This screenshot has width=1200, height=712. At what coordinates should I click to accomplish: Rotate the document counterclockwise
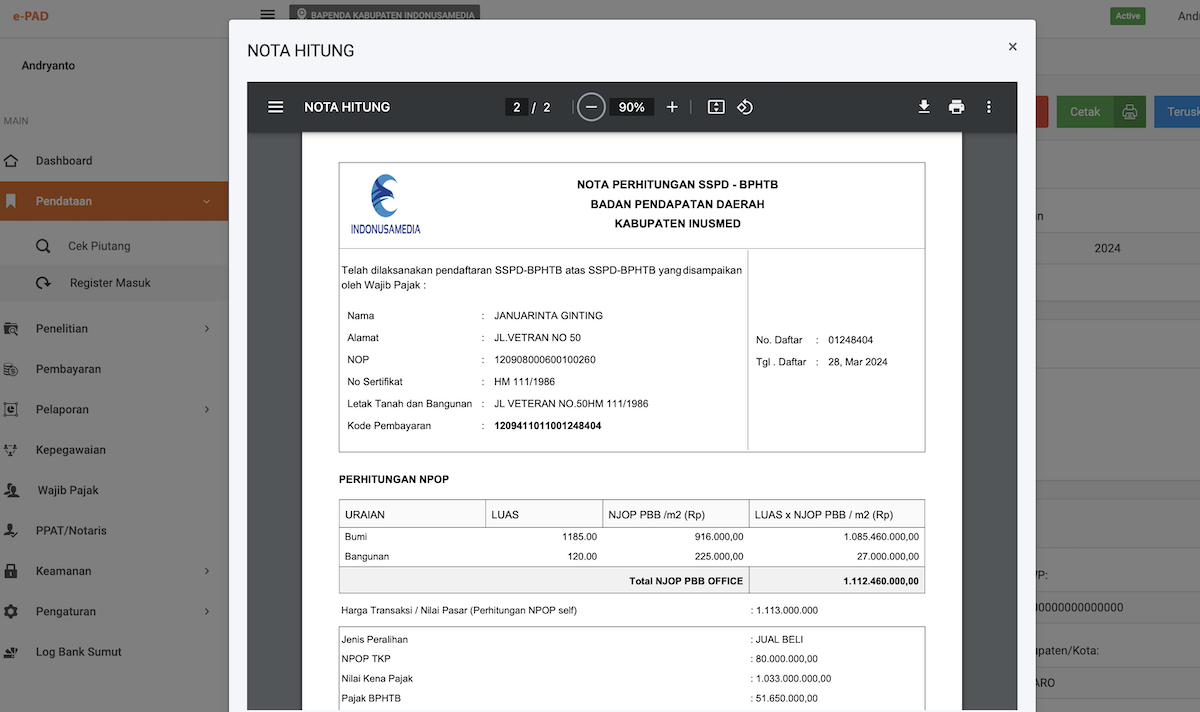745,107
